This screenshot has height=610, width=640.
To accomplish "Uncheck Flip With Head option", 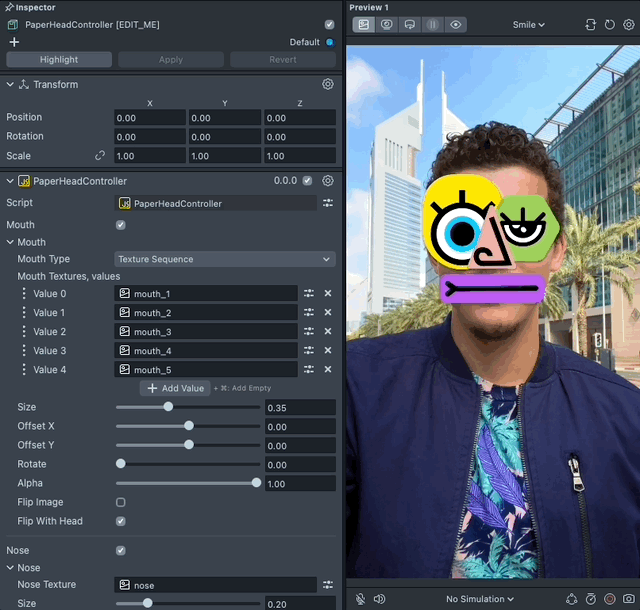I will click(x=121, y=521).
